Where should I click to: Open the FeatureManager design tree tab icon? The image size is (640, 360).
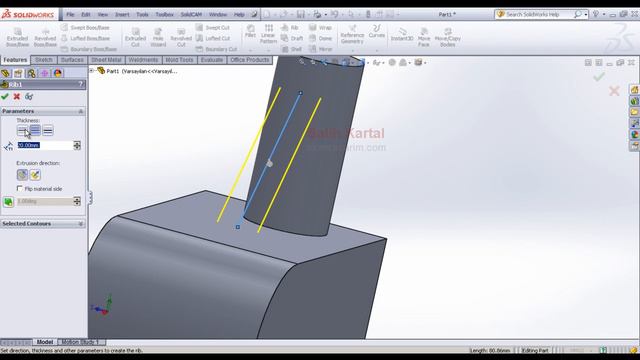6,73
